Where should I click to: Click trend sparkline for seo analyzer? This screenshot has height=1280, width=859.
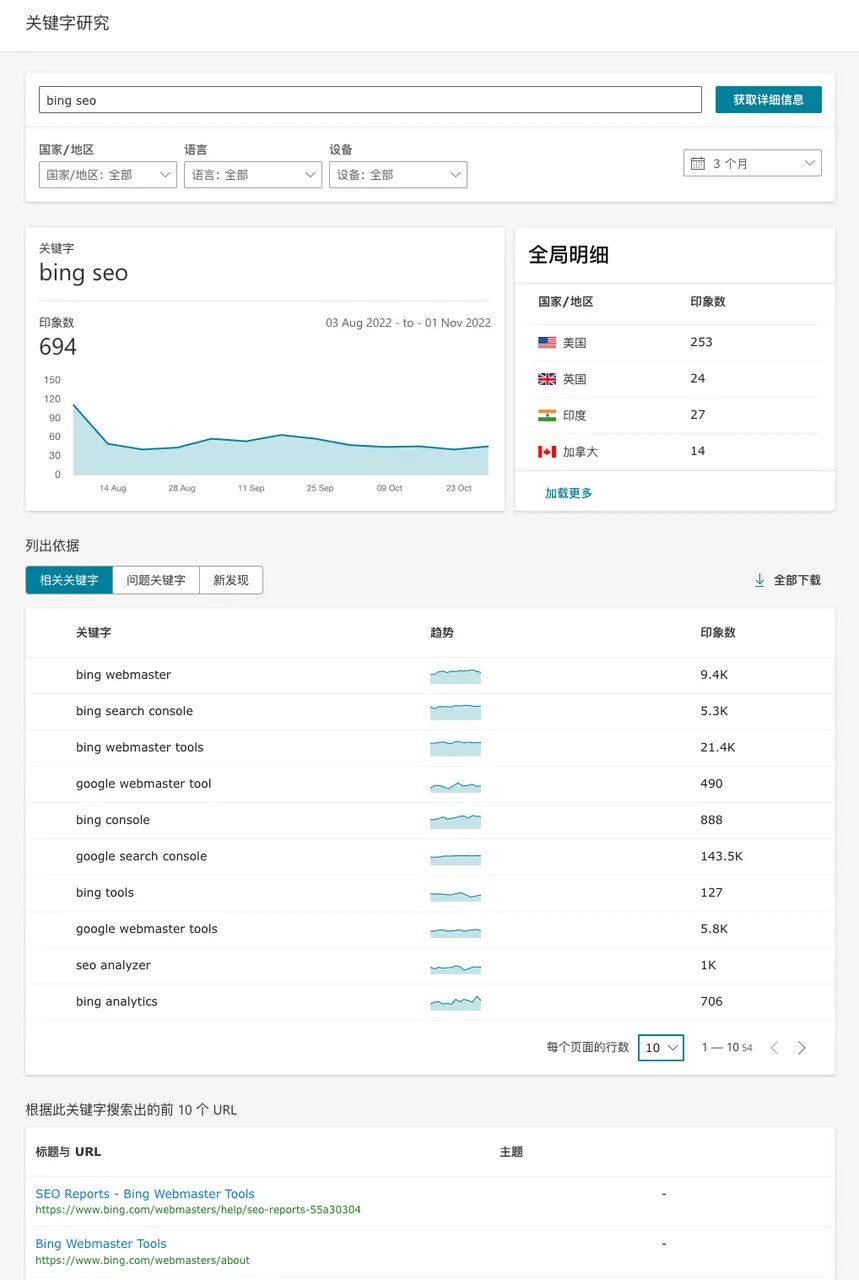(456, 967)
